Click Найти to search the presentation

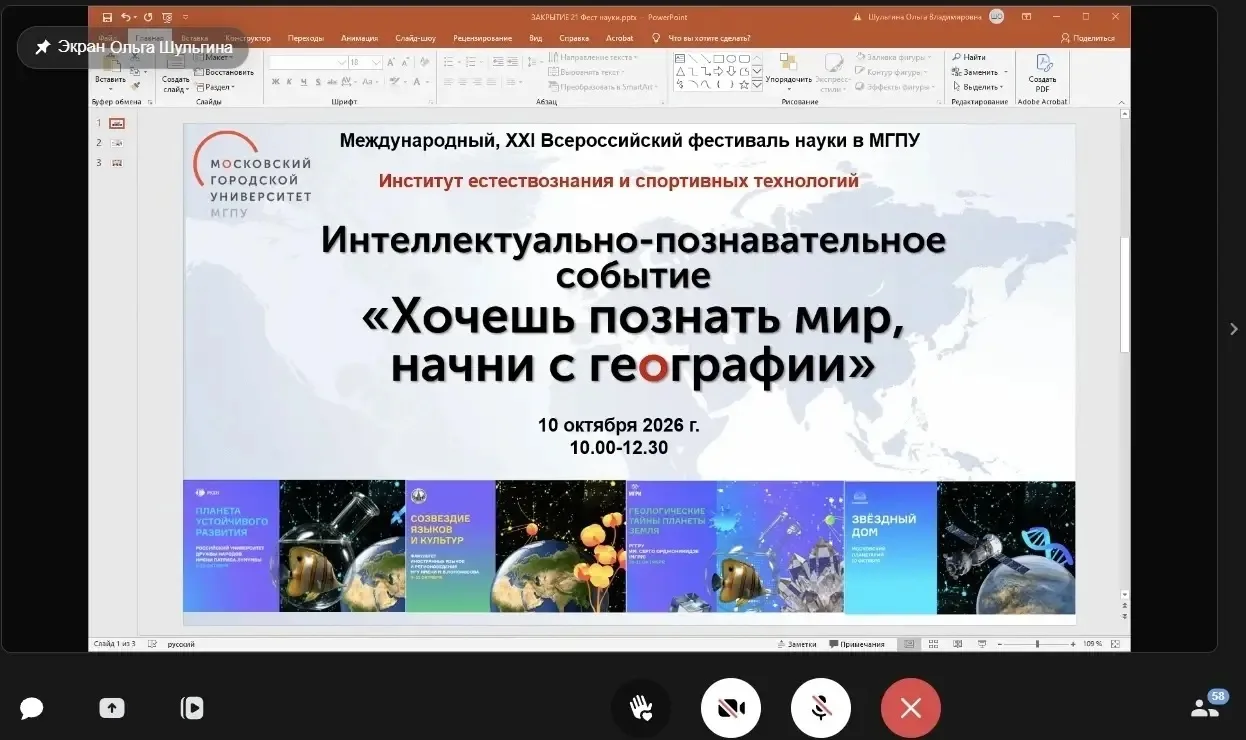(968, 57)
